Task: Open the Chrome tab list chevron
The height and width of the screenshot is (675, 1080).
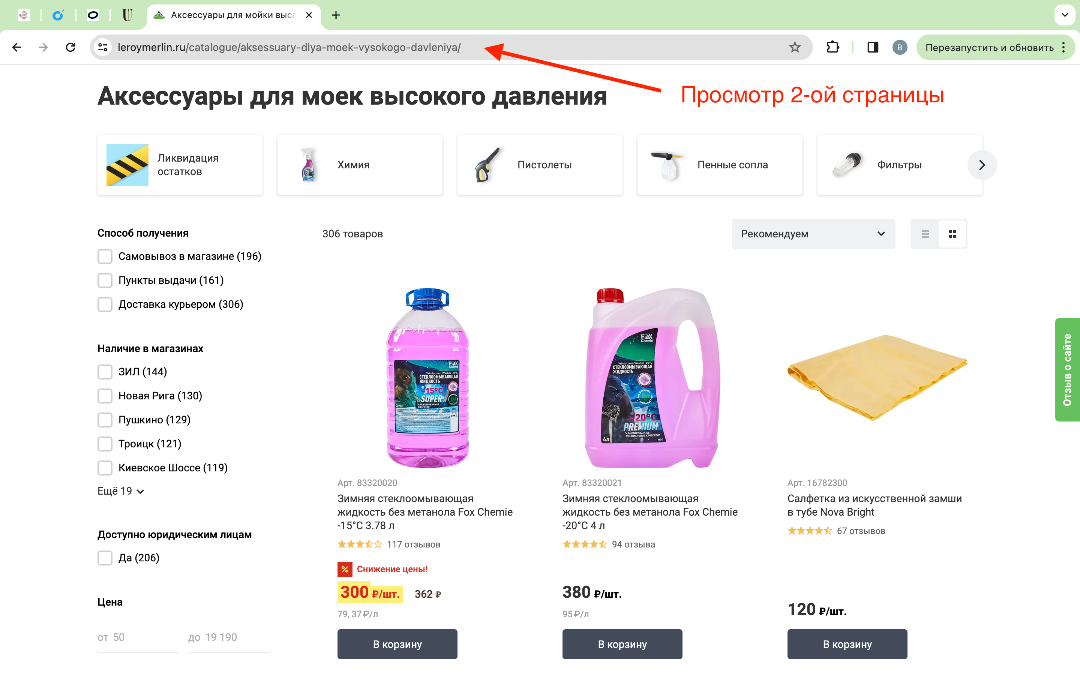Action: coord(1063,15)
